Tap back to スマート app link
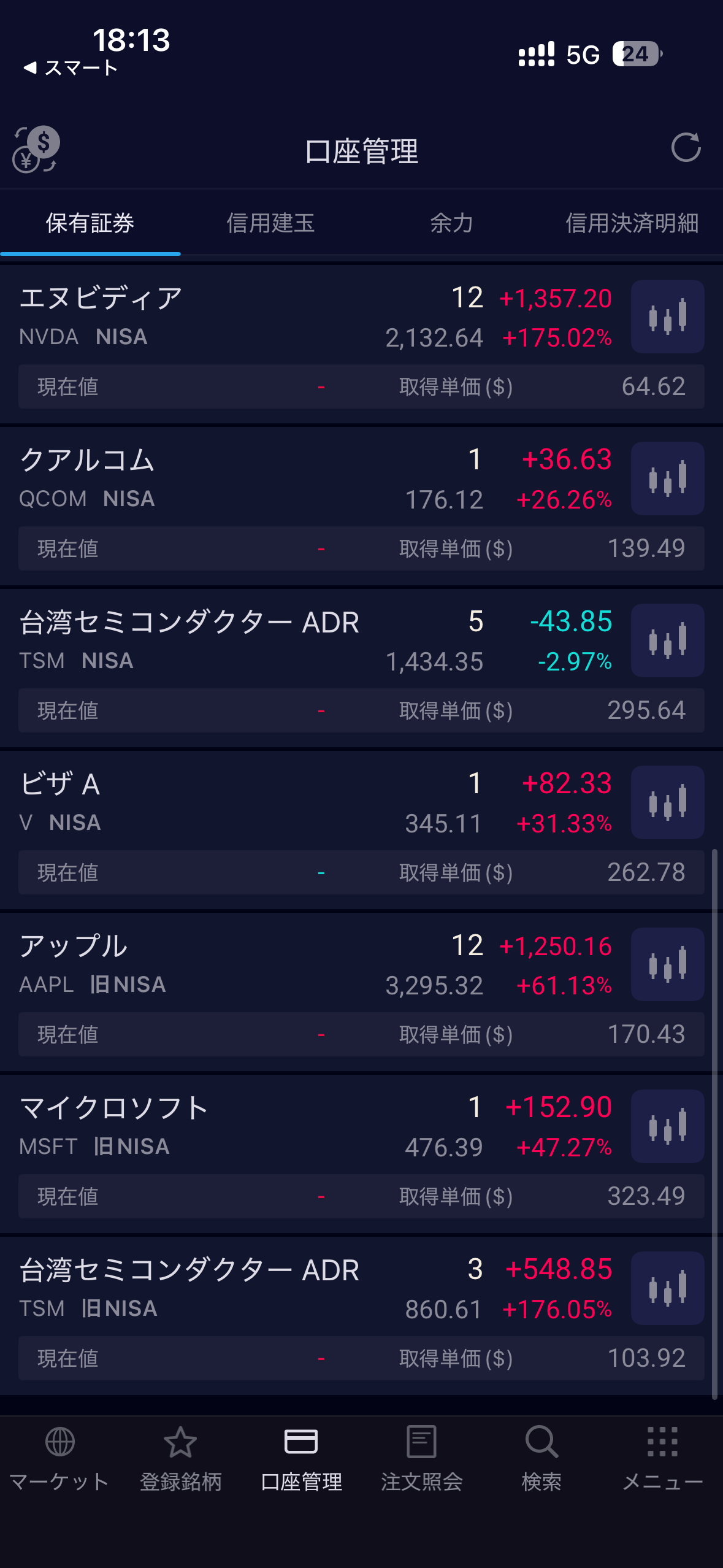 click(71, 67)
